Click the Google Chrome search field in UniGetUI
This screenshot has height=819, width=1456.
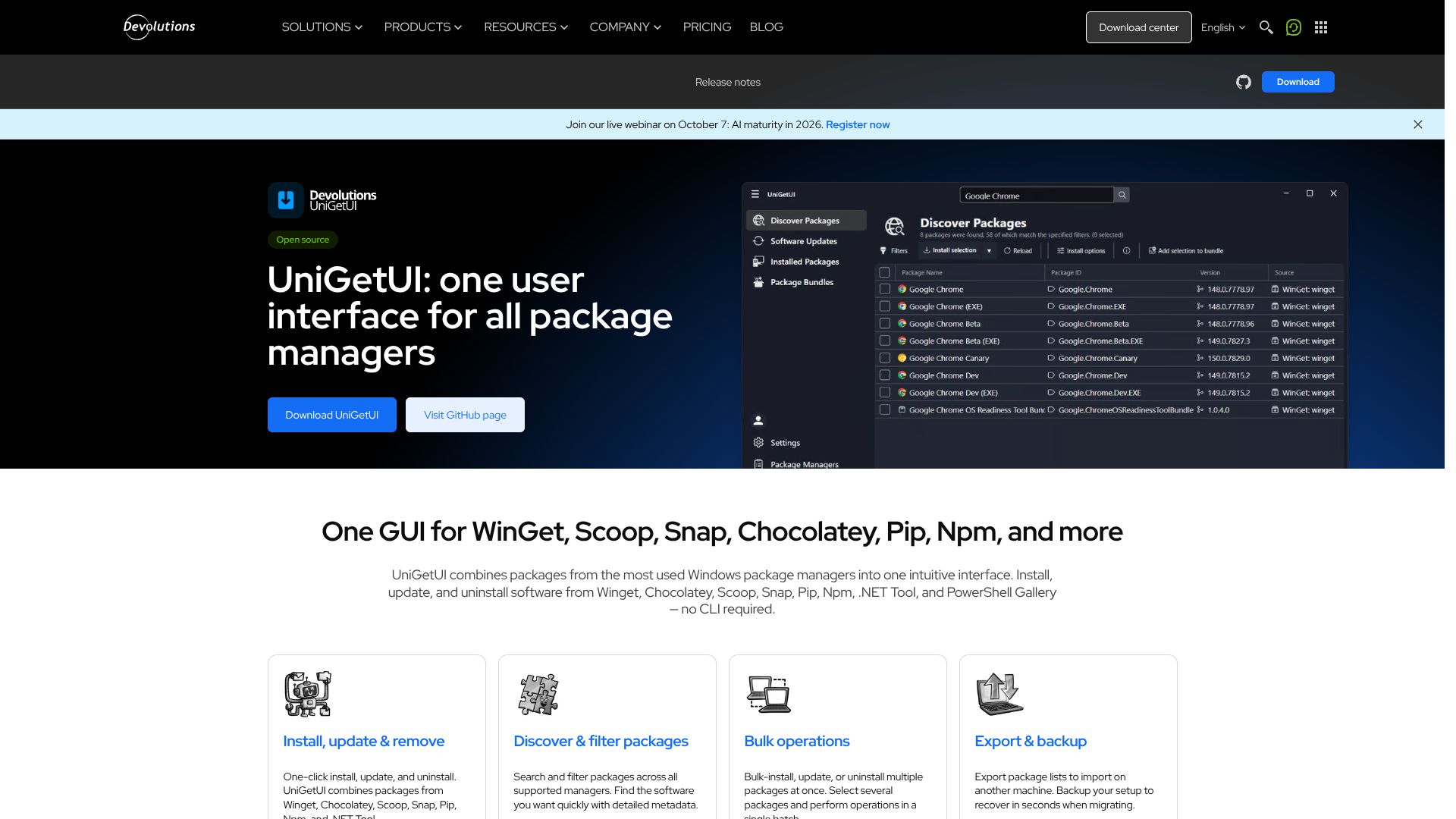[x=1037, y=195]
